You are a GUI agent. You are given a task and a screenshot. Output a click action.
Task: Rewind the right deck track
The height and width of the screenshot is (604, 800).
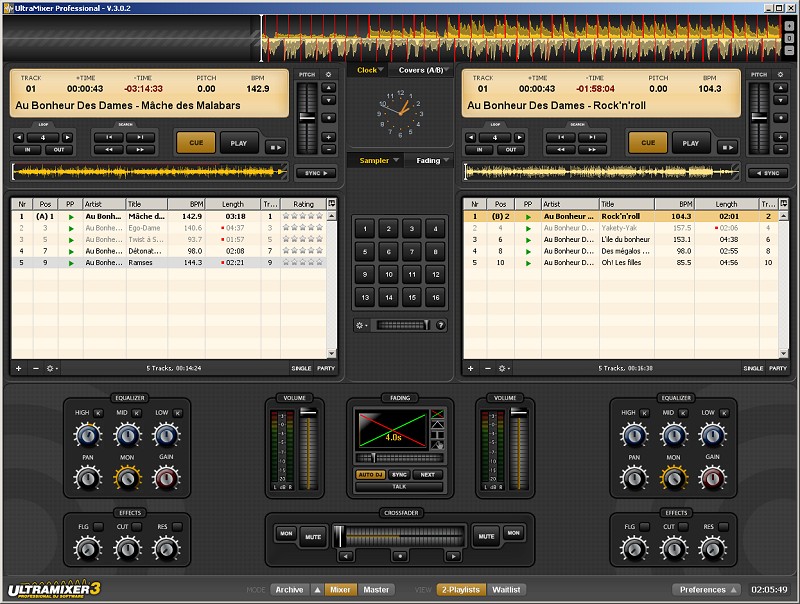pyautogui.click(x=561, y=149)
